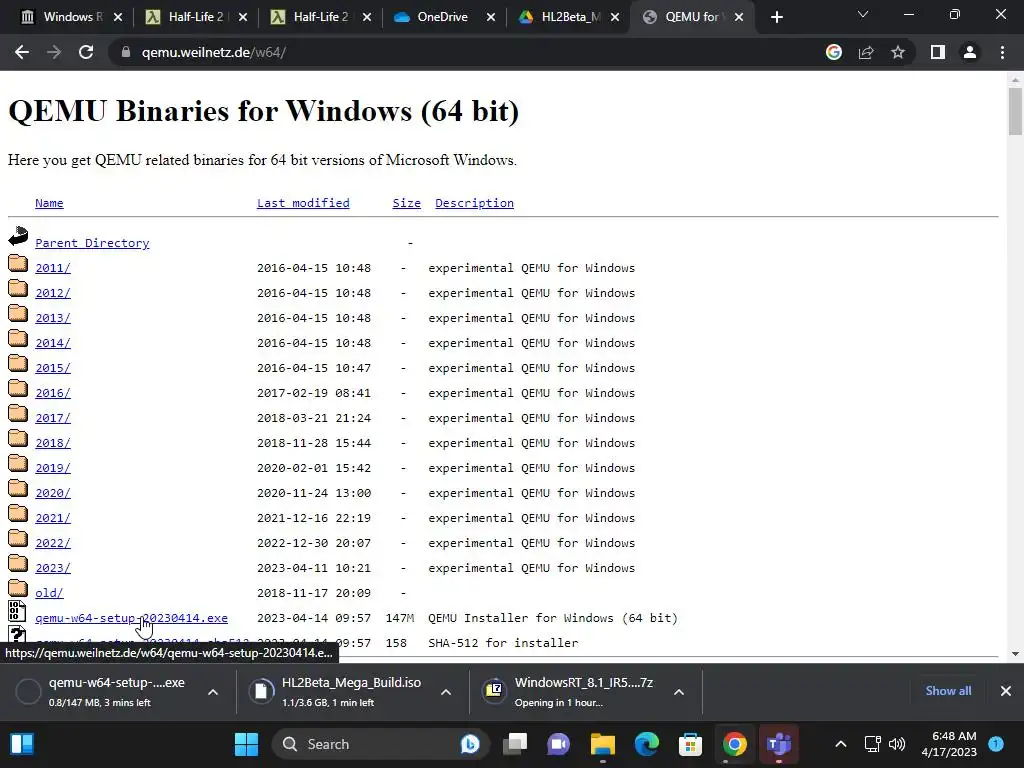Click the folder icon beside 2023/
Screen dimensions: 1024x768
(x=18, y=563)
